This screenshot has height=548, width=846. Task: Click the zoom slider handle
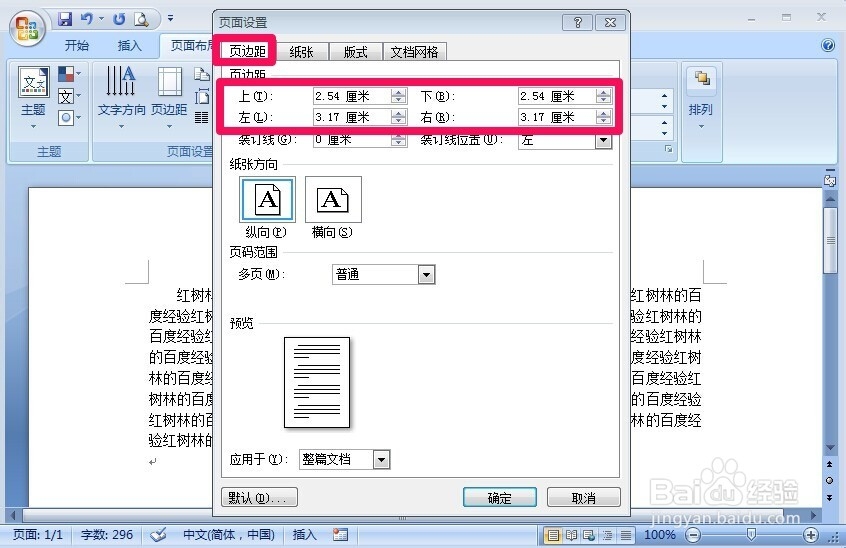pos(751,535)
